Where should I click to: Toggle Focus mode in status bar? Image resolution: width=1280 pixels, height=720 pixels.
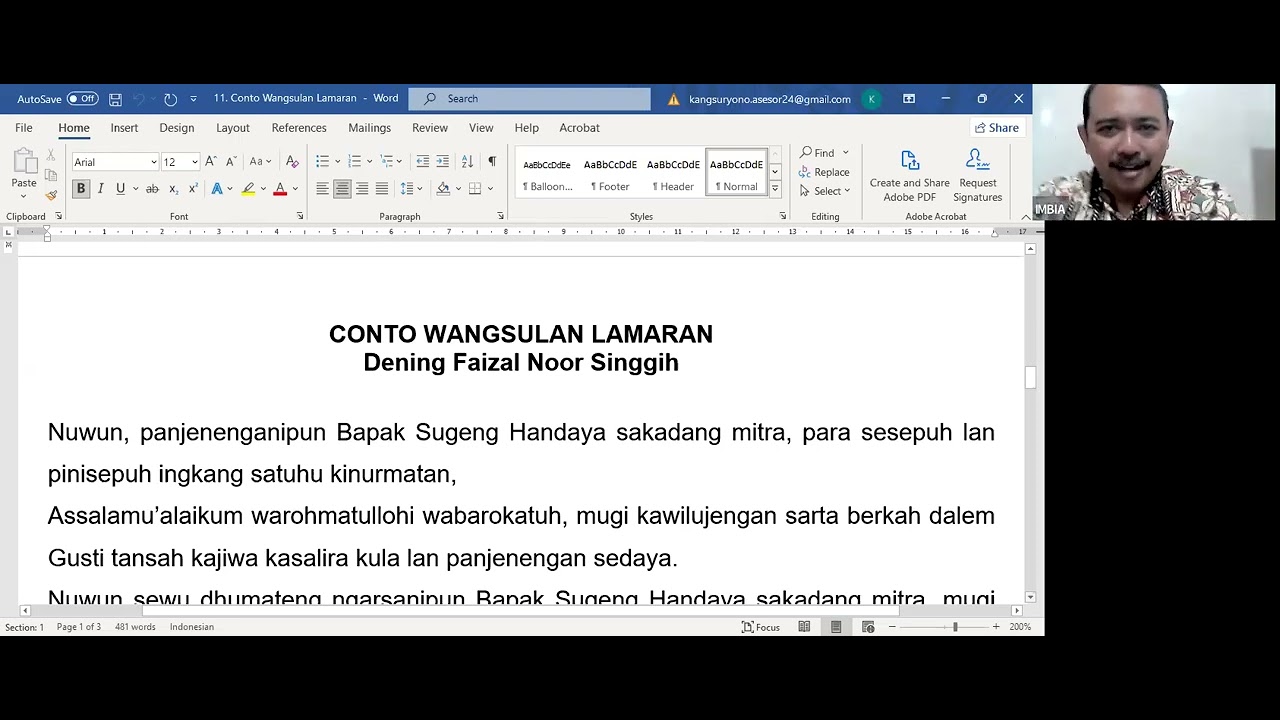point(760,627)
